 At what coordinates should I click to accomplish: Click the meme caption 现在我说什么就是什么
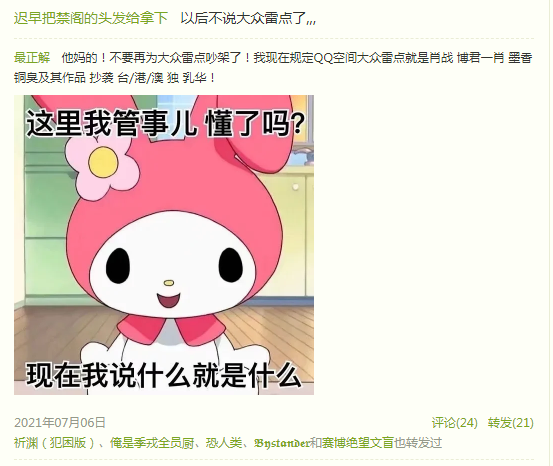(164, 375)
